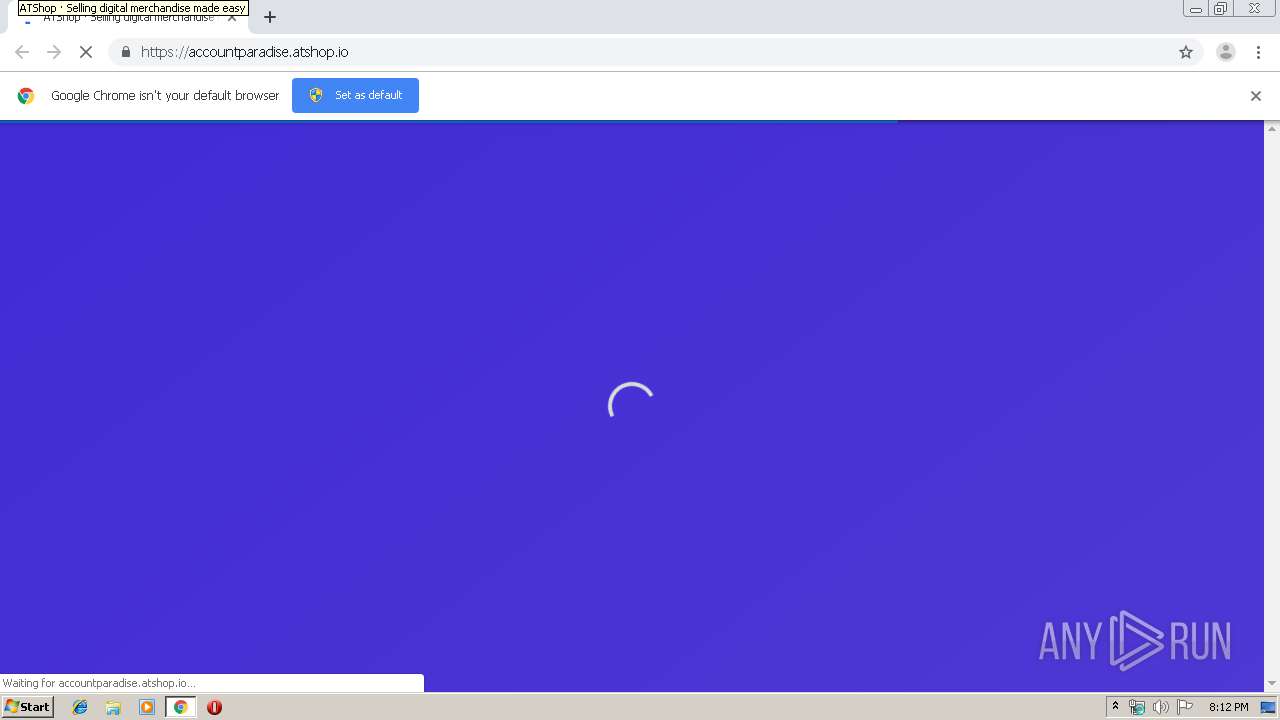Switch to Chrome taskbar button
The width and height of the screenshot is (1280, 720).
tap(180, 707)
